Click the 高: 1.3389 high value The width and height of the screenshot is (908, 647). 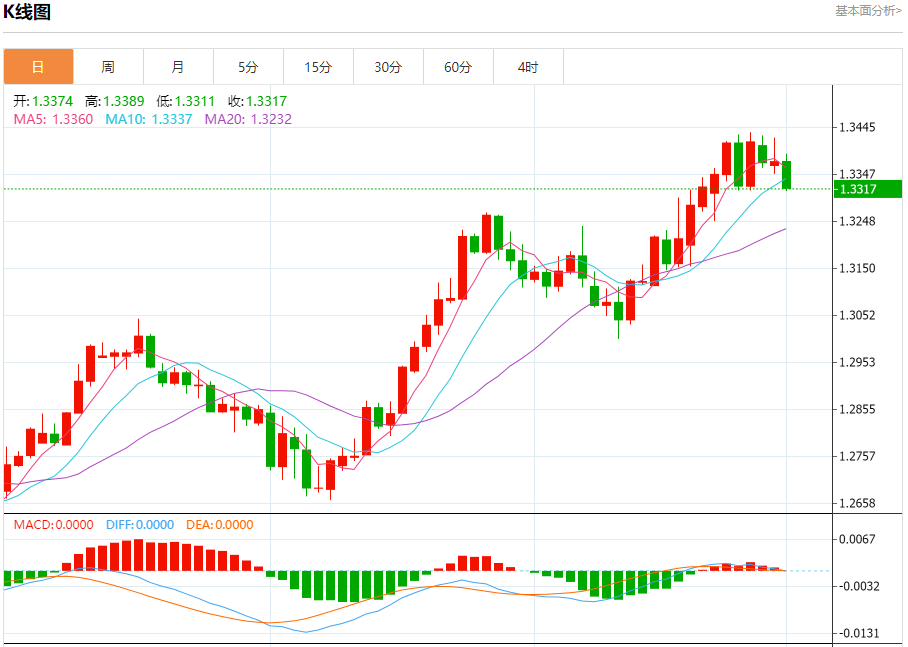pyautogui.click(x=115, y=101)
